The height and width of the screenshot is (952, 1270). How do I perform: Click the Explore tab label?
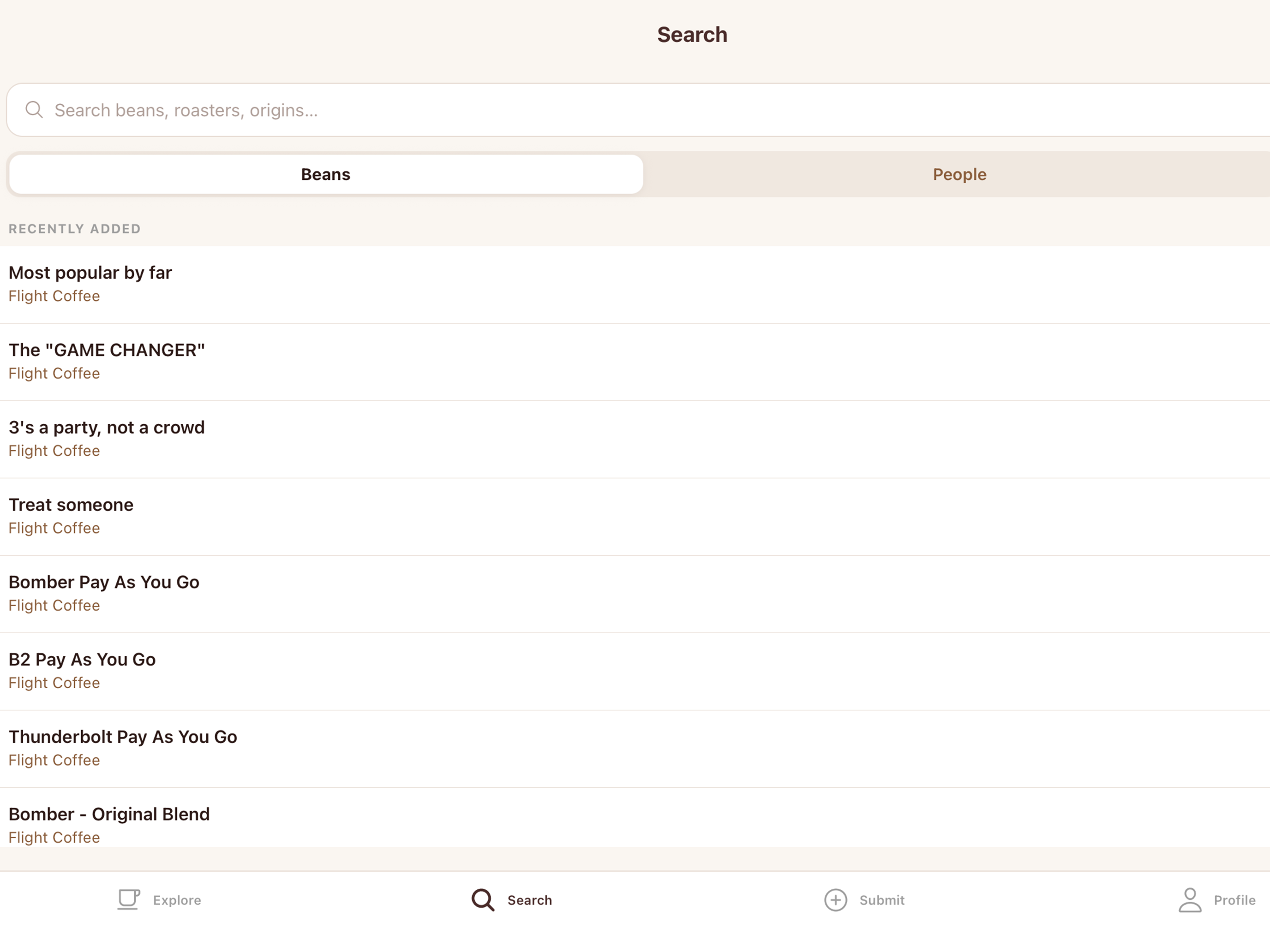point(177,900)
